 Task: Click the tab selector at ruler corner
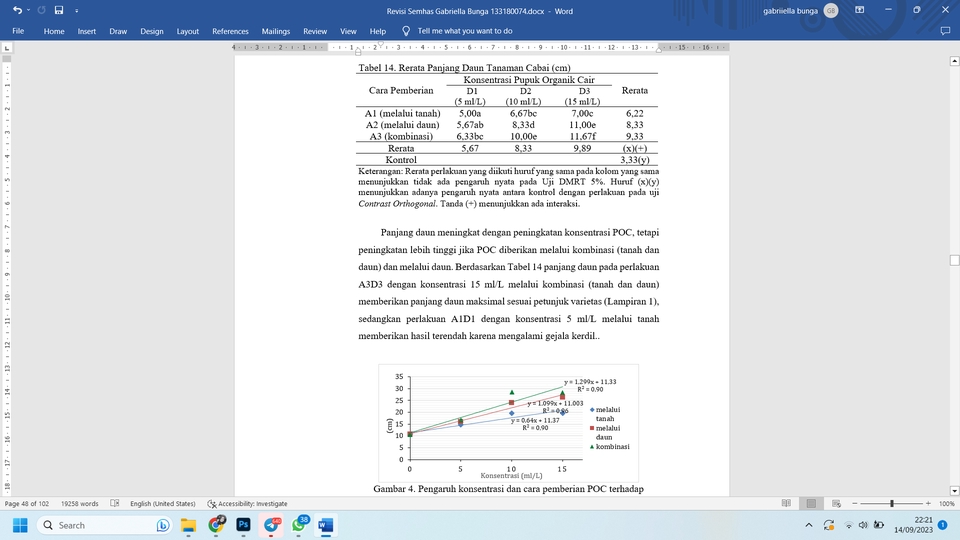point(7,47)
